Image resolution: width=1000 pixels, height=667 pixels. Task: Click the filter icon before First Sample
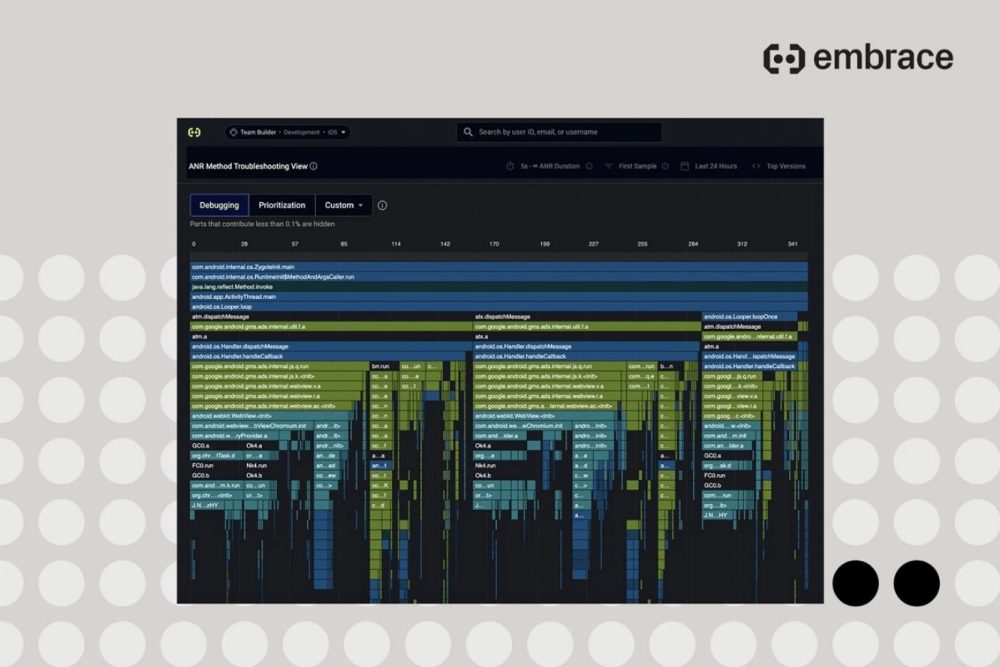pos(608,167)
